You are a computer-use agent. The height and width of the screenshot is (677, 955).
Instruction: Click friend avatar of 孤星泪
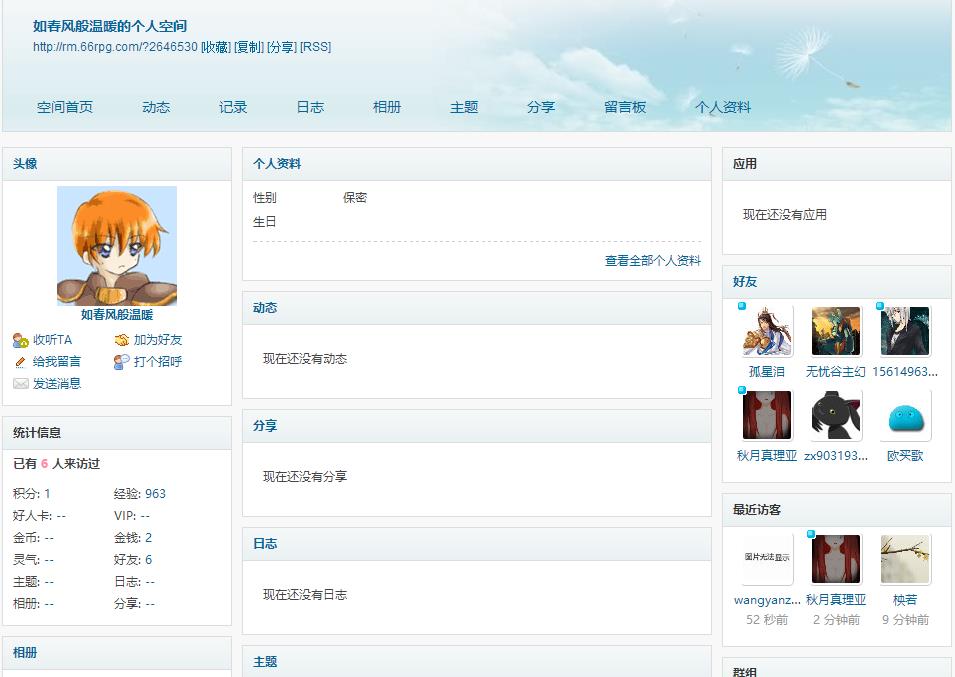[x=767, y=331]
